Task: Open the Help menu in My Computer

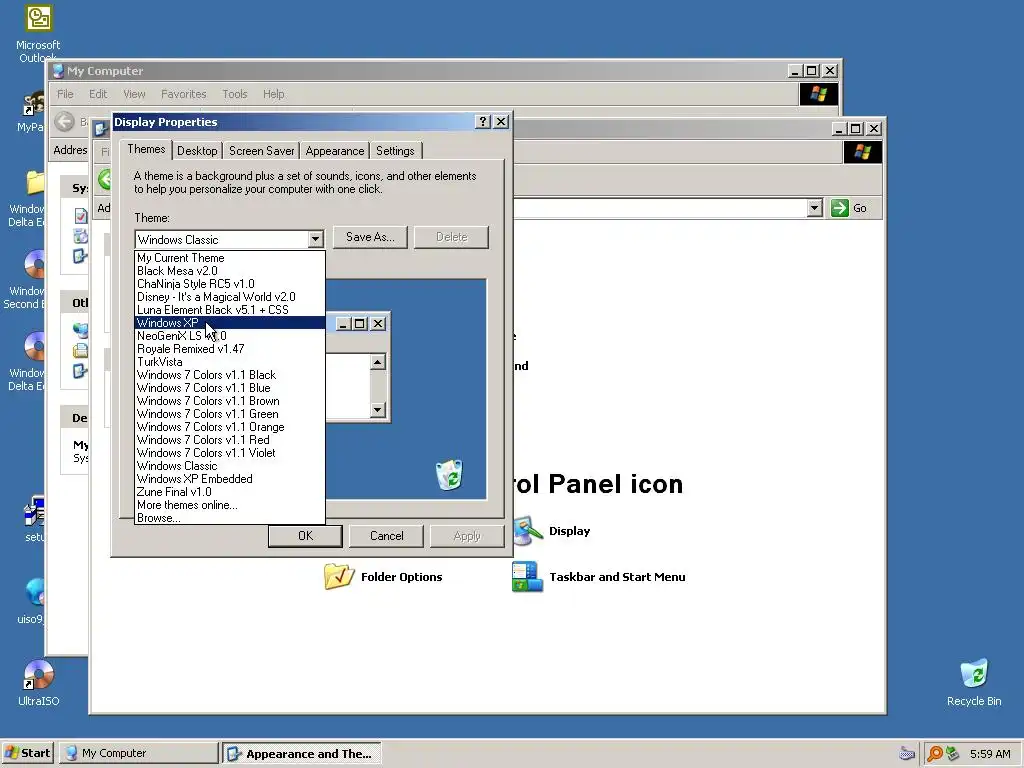Action: click(x=274, y=94)
